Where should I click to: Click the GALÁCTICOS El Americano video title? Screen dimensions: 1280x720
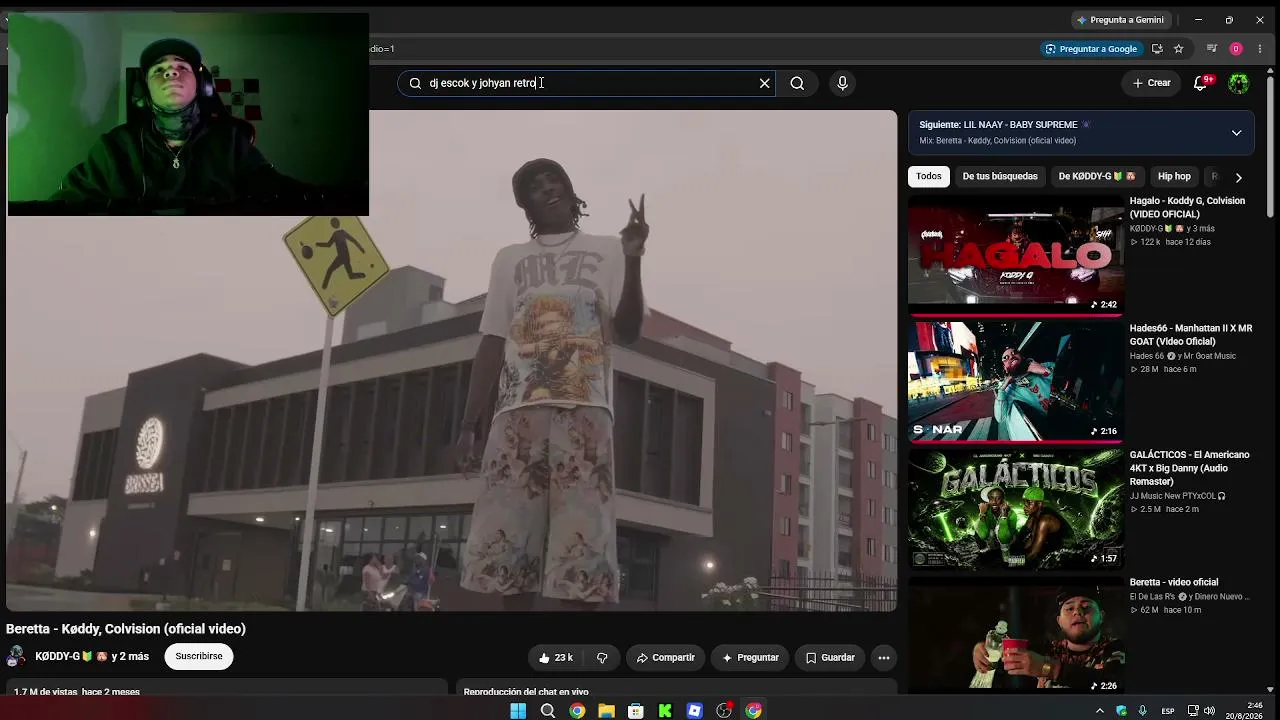1189,468
